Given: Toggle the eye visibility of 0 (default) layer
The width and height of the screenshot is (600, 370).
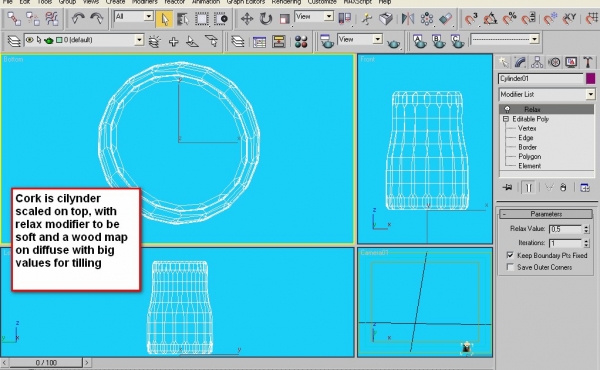Looking at the screenshot, I should pos(29,40).
